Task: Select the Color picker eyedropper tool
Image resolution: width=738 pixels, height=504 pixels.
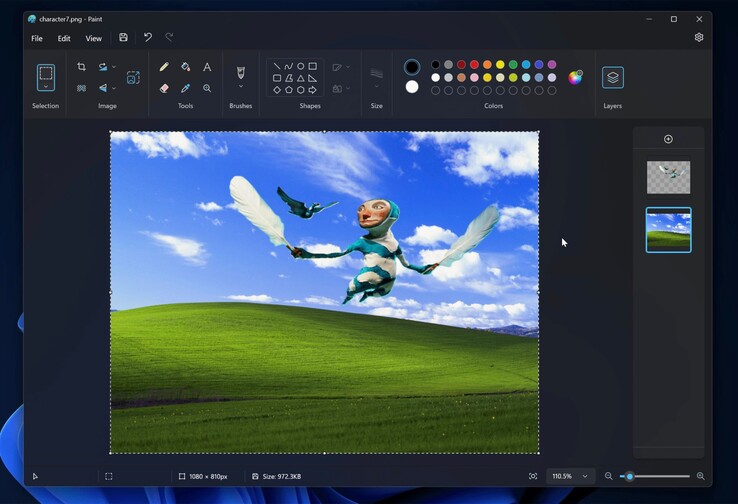Action: tap(185, 88)
